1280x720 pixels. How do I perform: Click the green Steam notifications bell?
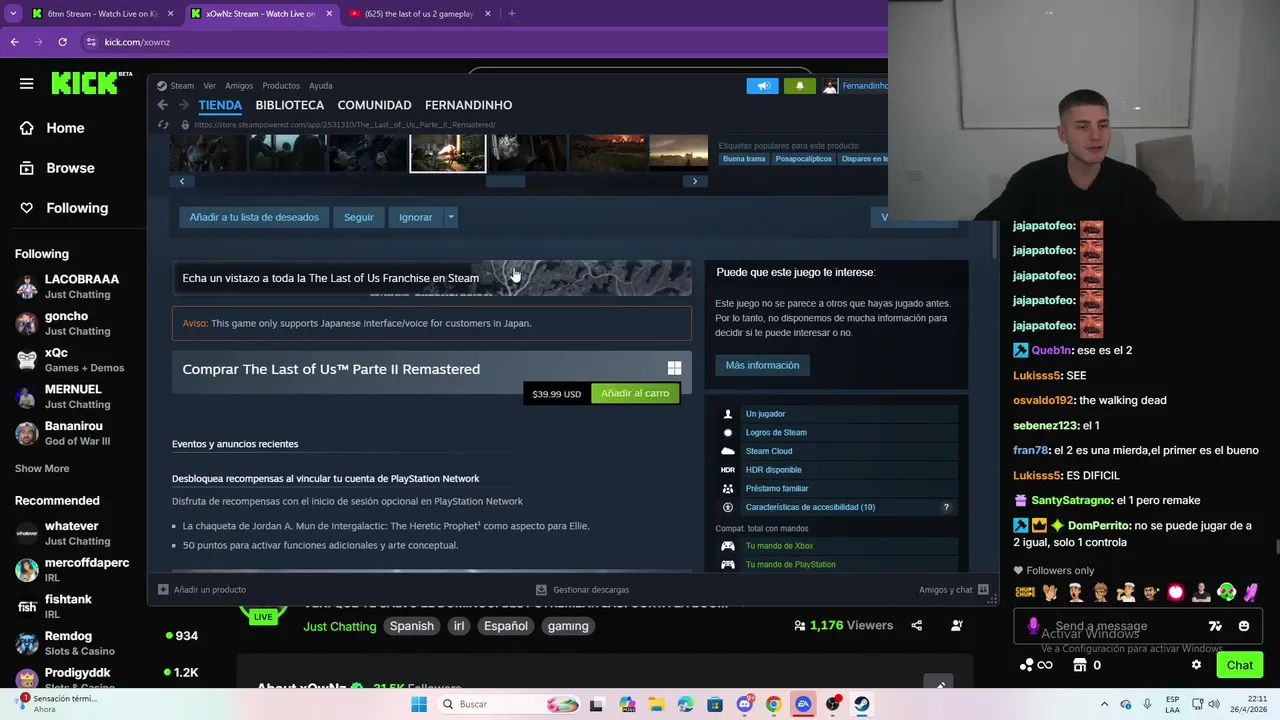point(799,86)
